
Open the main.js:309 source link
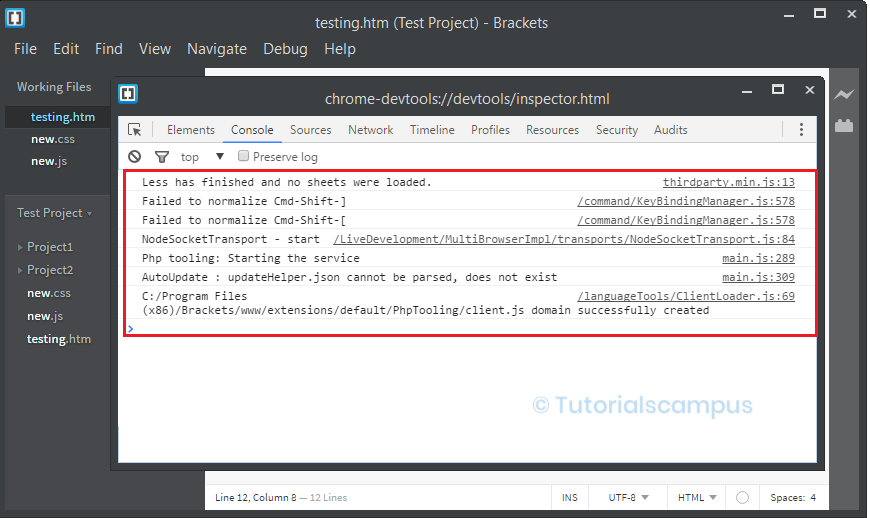(x=758, y=277)
